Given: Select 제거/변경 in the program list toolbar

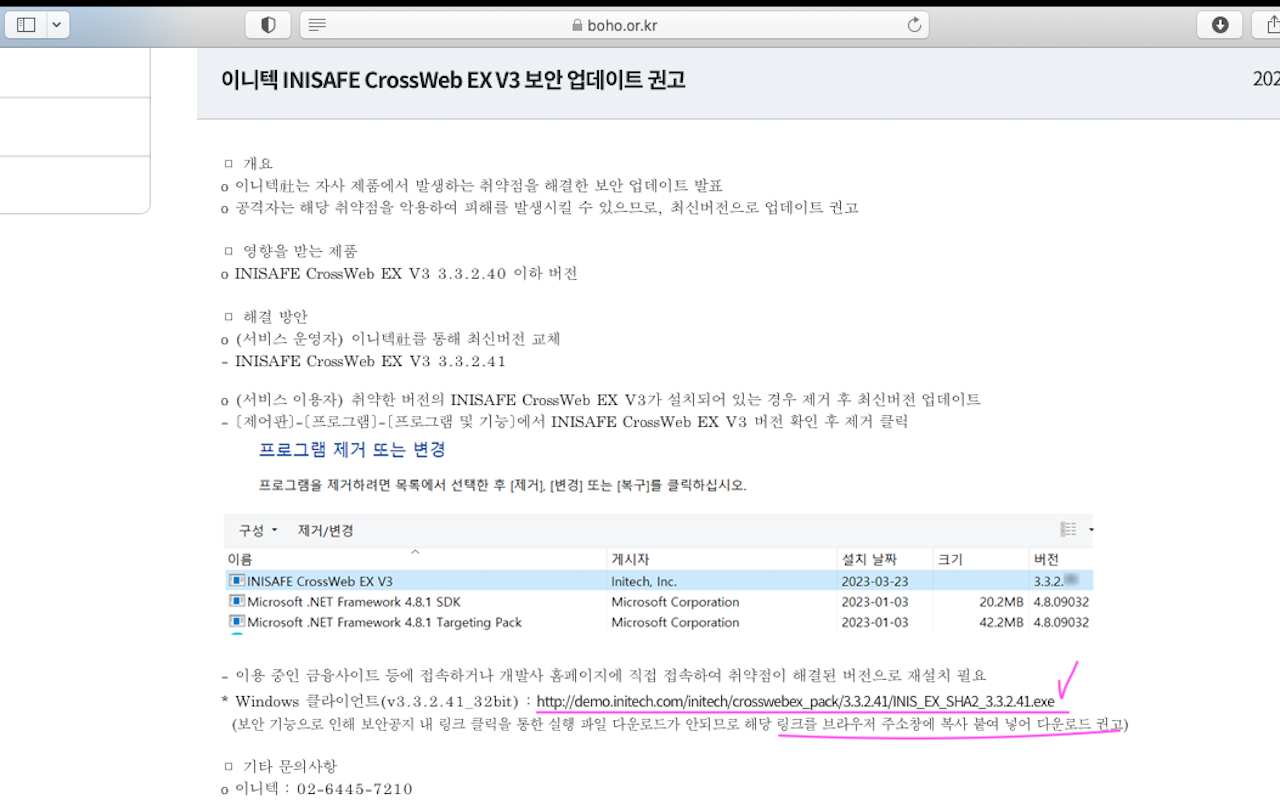Looking at the screenshot, I should (326, 530).
